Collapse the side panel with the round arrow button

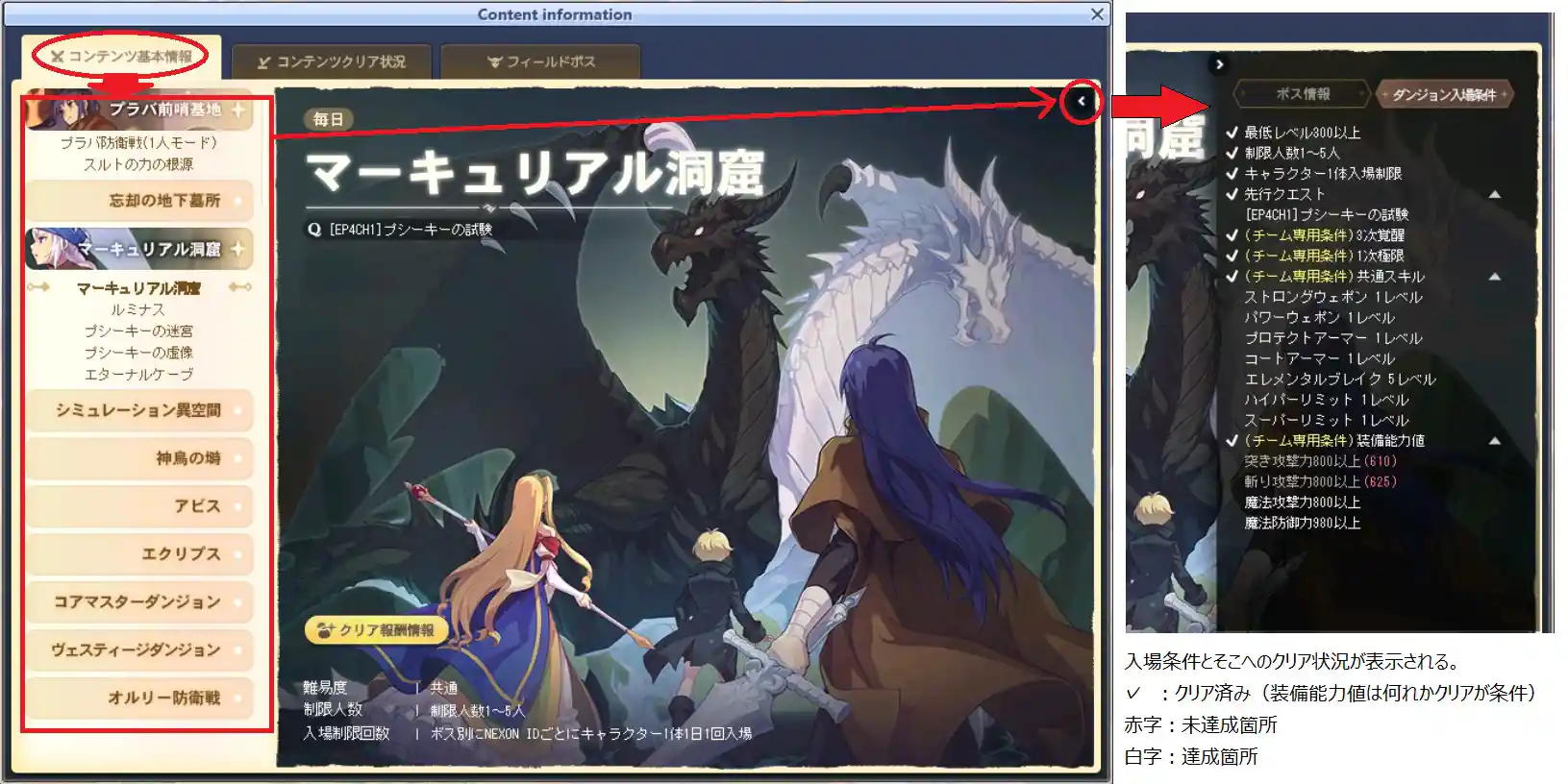point(1081,101)
